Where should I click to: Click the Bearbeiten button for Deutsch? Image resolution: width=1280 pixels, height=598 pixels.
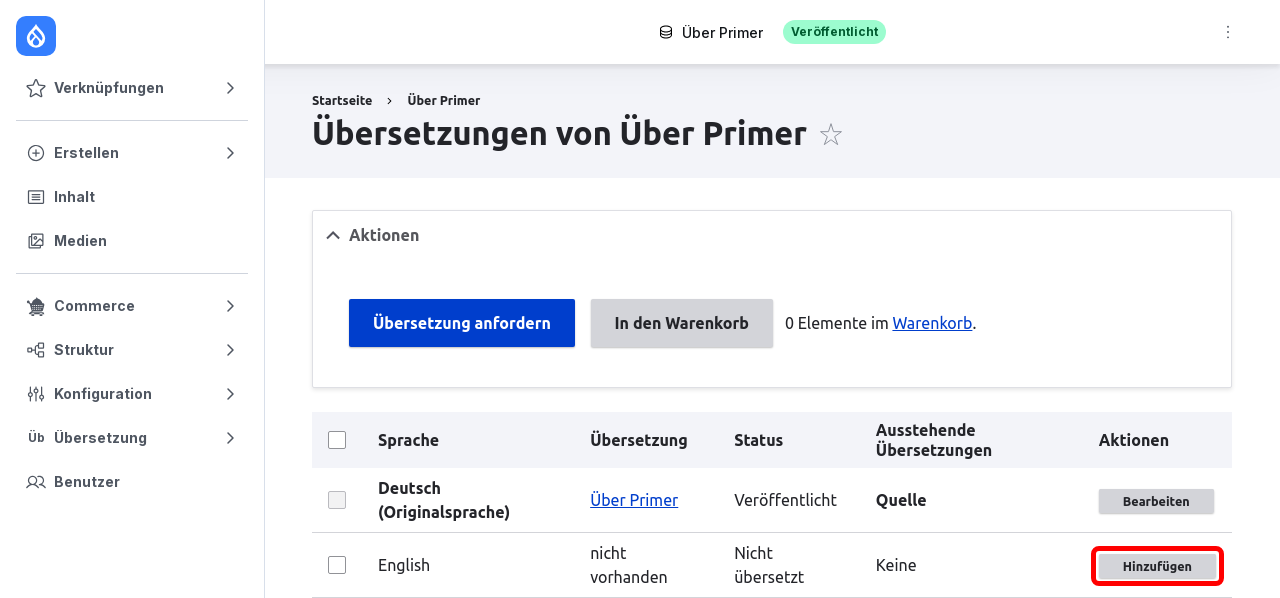(1156, 501)
